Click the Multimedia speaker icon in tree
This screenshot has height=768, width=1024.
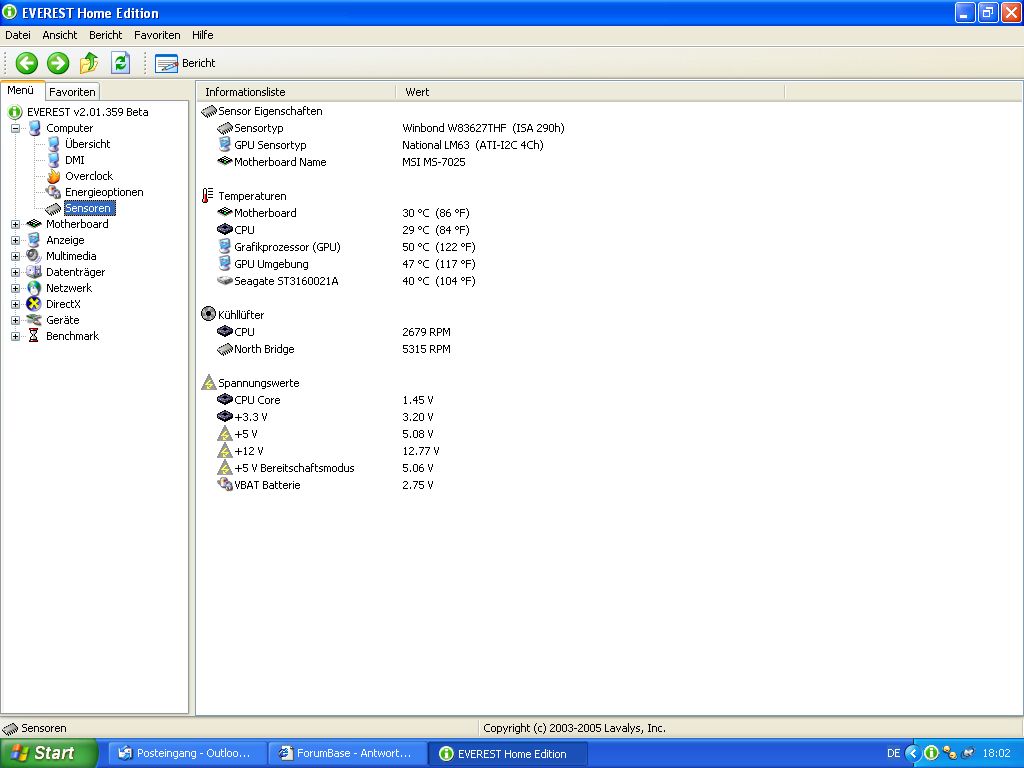[x=34, y=256]
